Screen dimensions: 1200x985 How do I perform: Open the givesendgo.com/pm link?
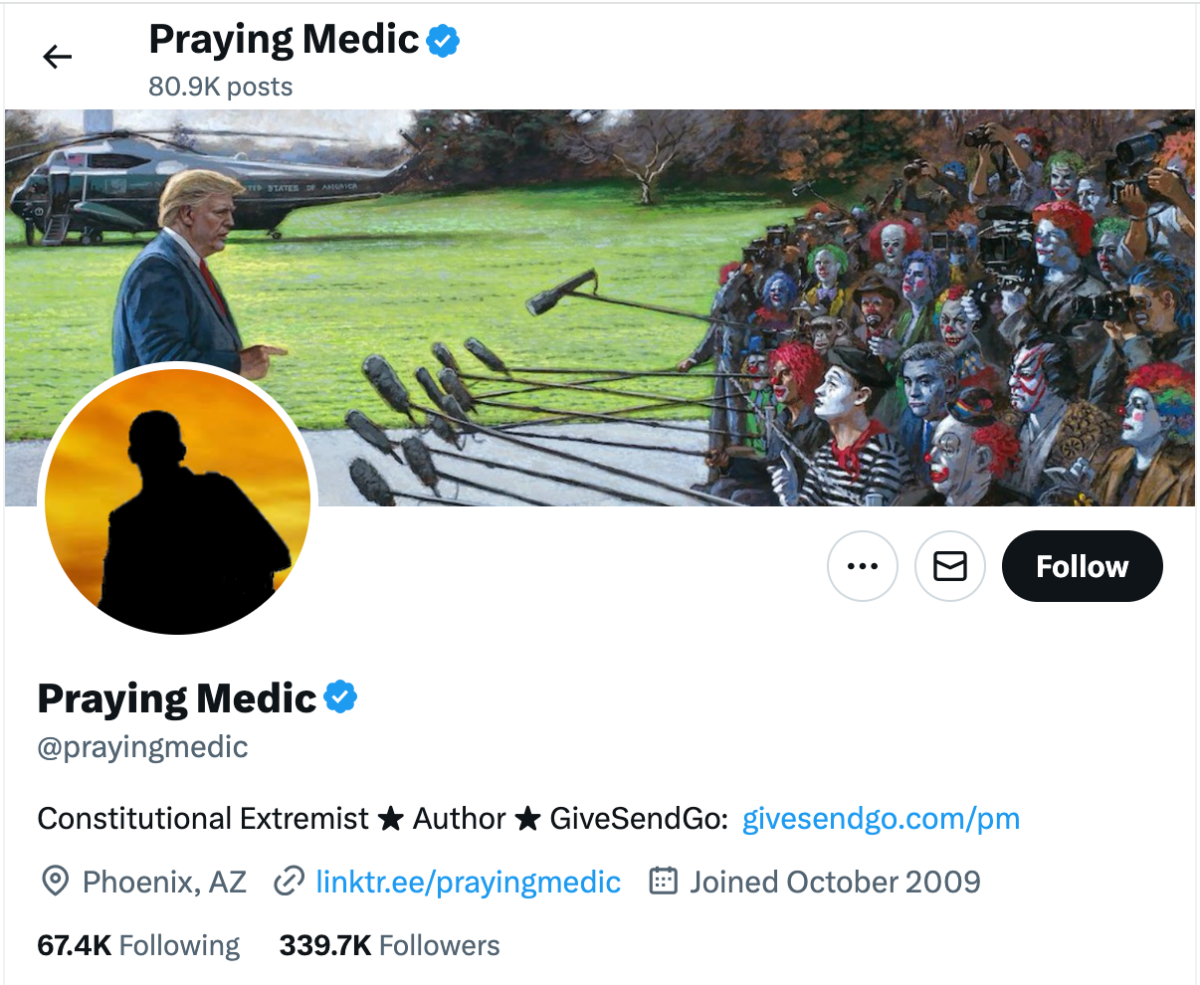click(x=881, y=819)
